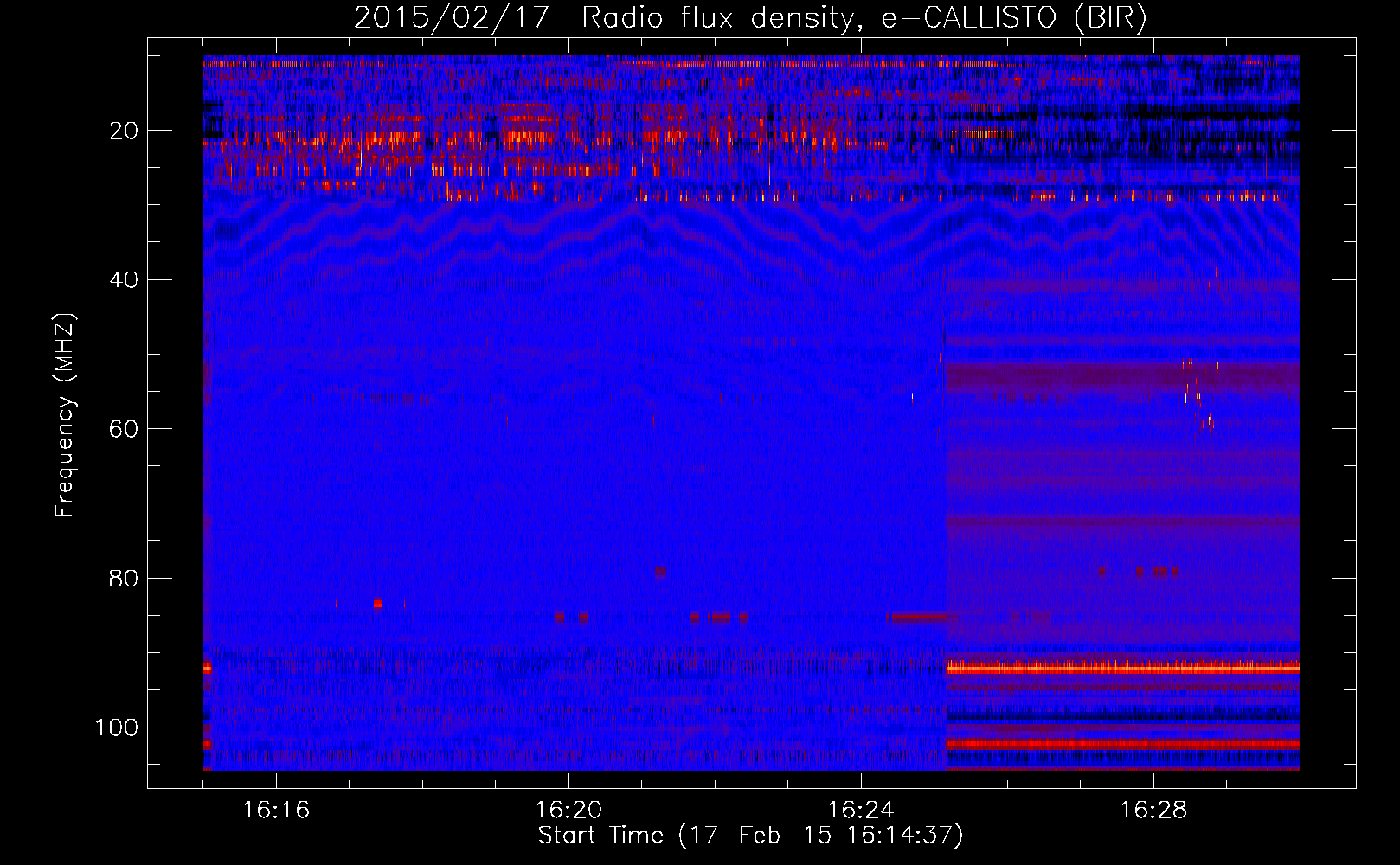Click the 'Frequency (MHZ)' y-axis label

pyautogui.click(x=64, y=415)
